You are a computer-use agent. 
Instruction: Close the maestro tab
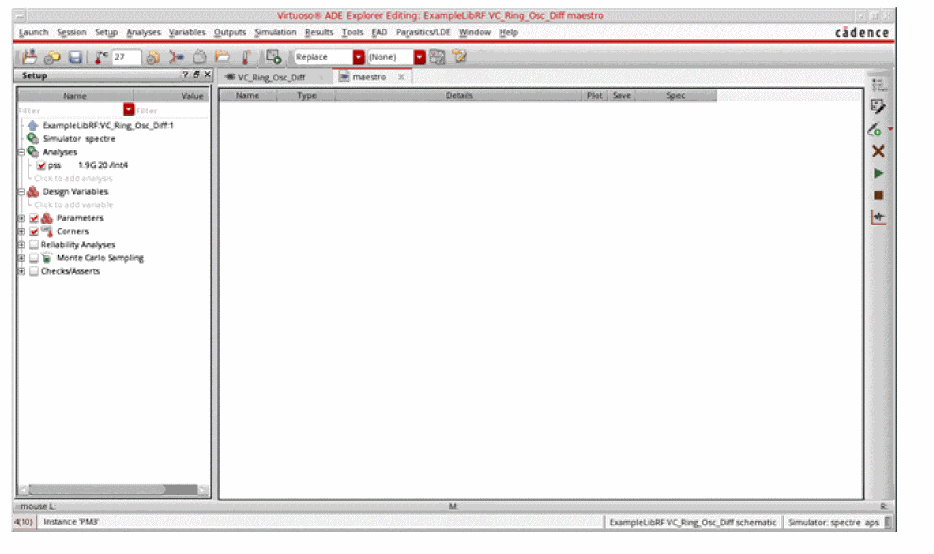pyautogui.click(x=401, y=77)
